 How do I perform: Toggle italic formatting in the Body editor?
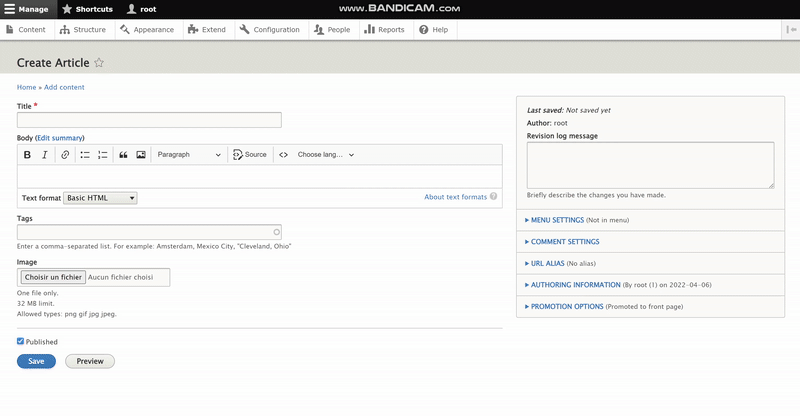tap(45, 155)
